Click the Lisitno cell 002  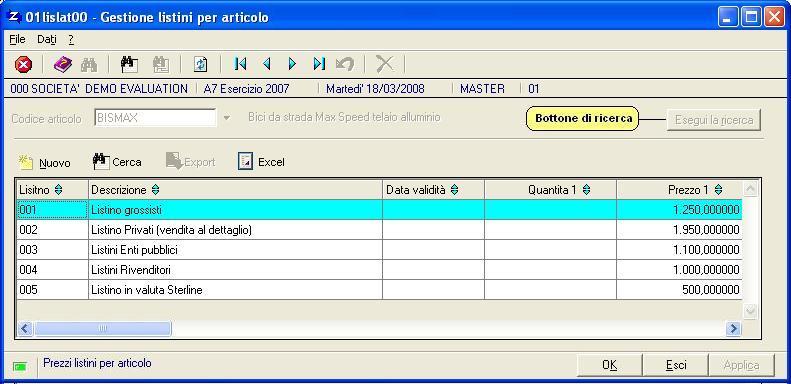52,230
